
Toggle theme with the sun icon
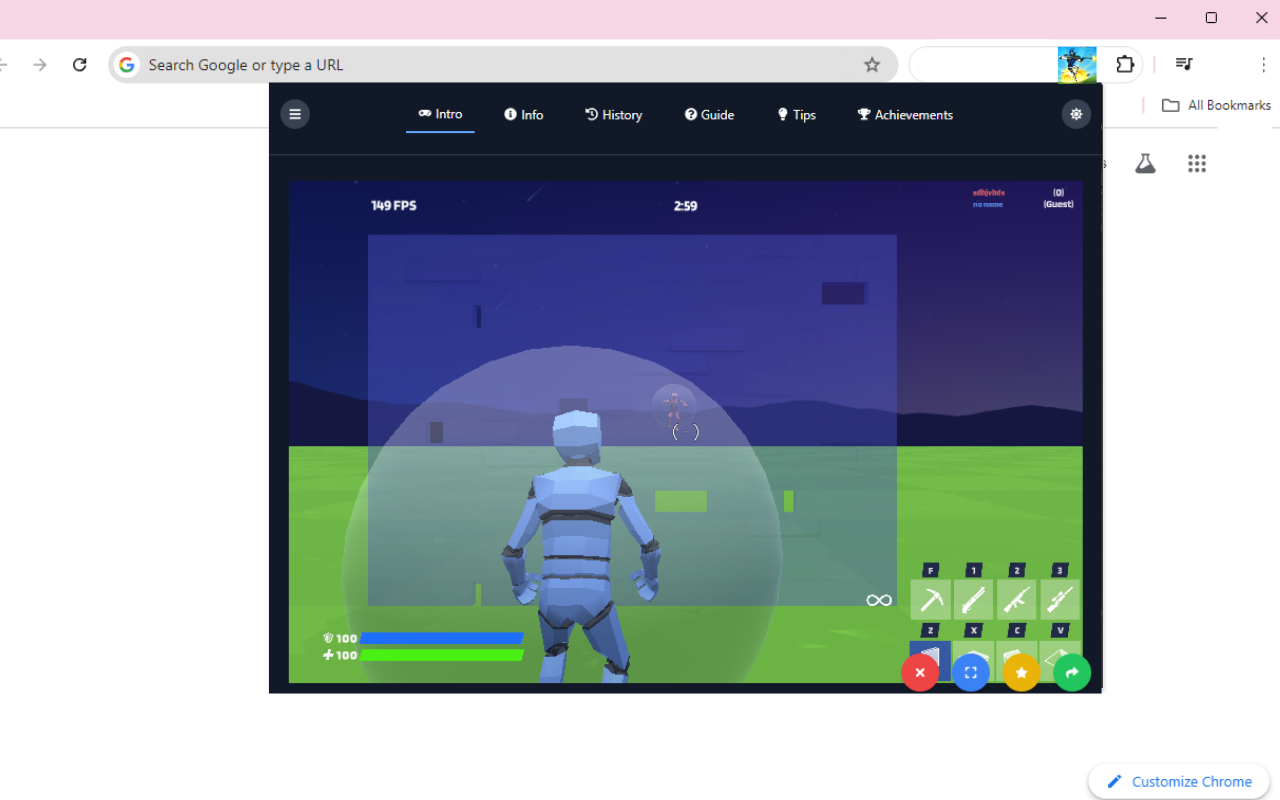click(x=1076, y=114)
